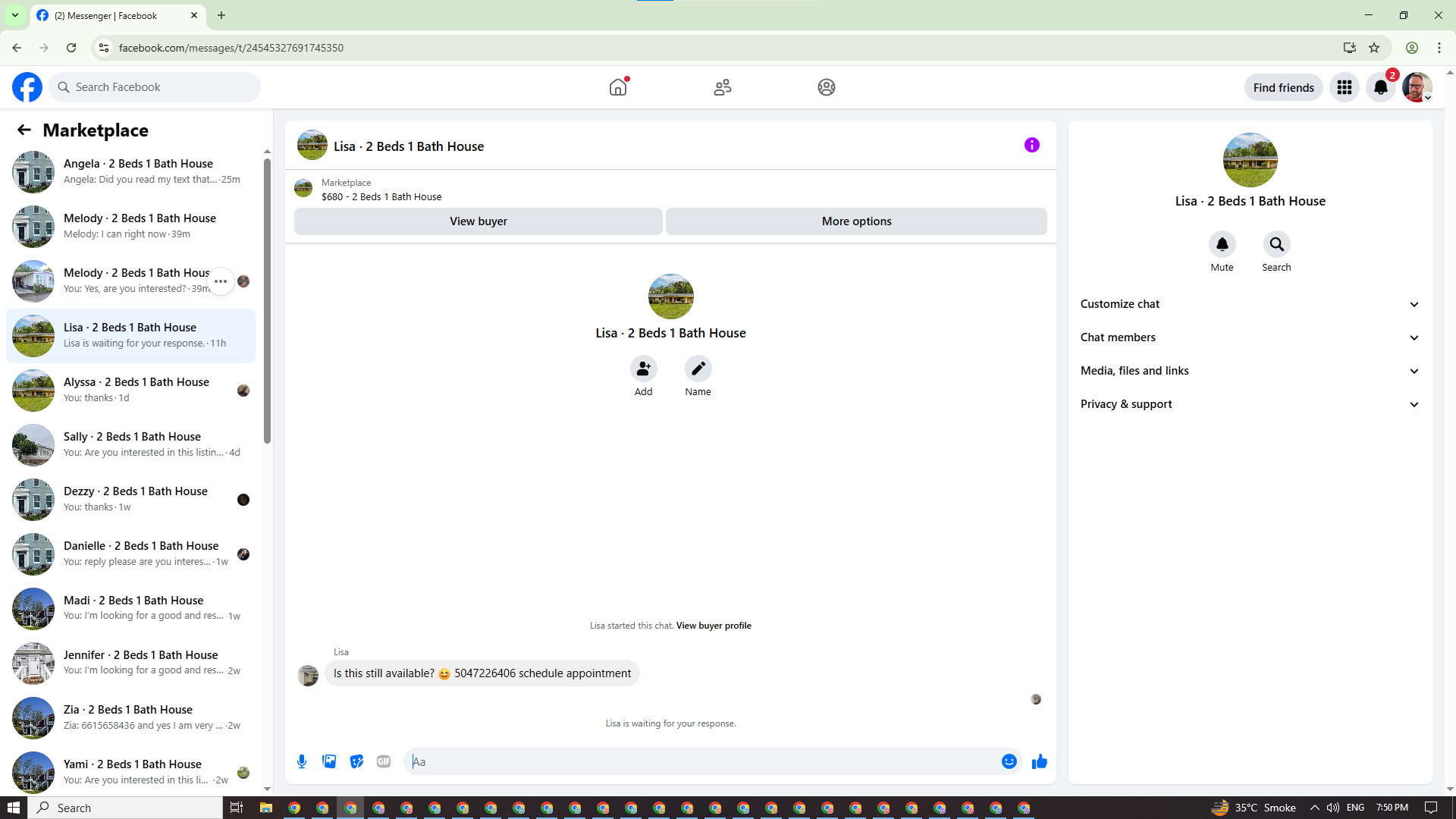Click Lisa's message bubble text

(x=482, y=673)
